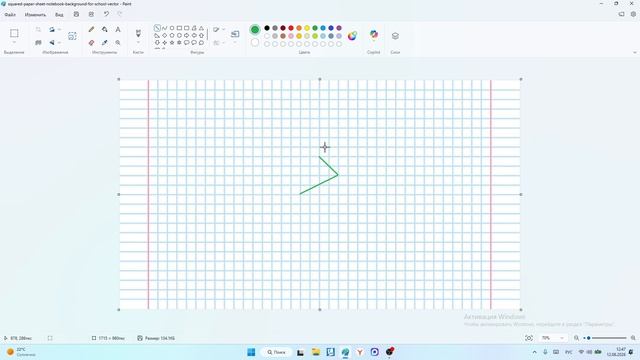The width and height of the screenshot is (640, 360).
Task: Open Yandex browser from the taskbar
Action: point(360,352)
